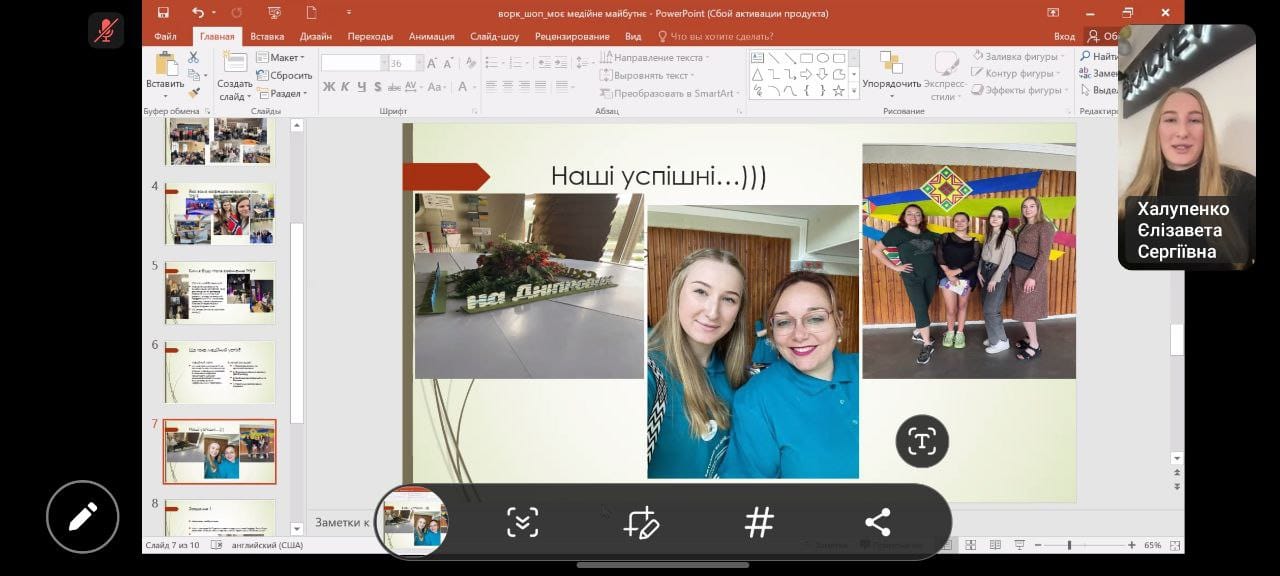Tap the share icon in screenshot toolbar
The height and width of the screenshot is (576, 1280).
click(x=877, y=522)
